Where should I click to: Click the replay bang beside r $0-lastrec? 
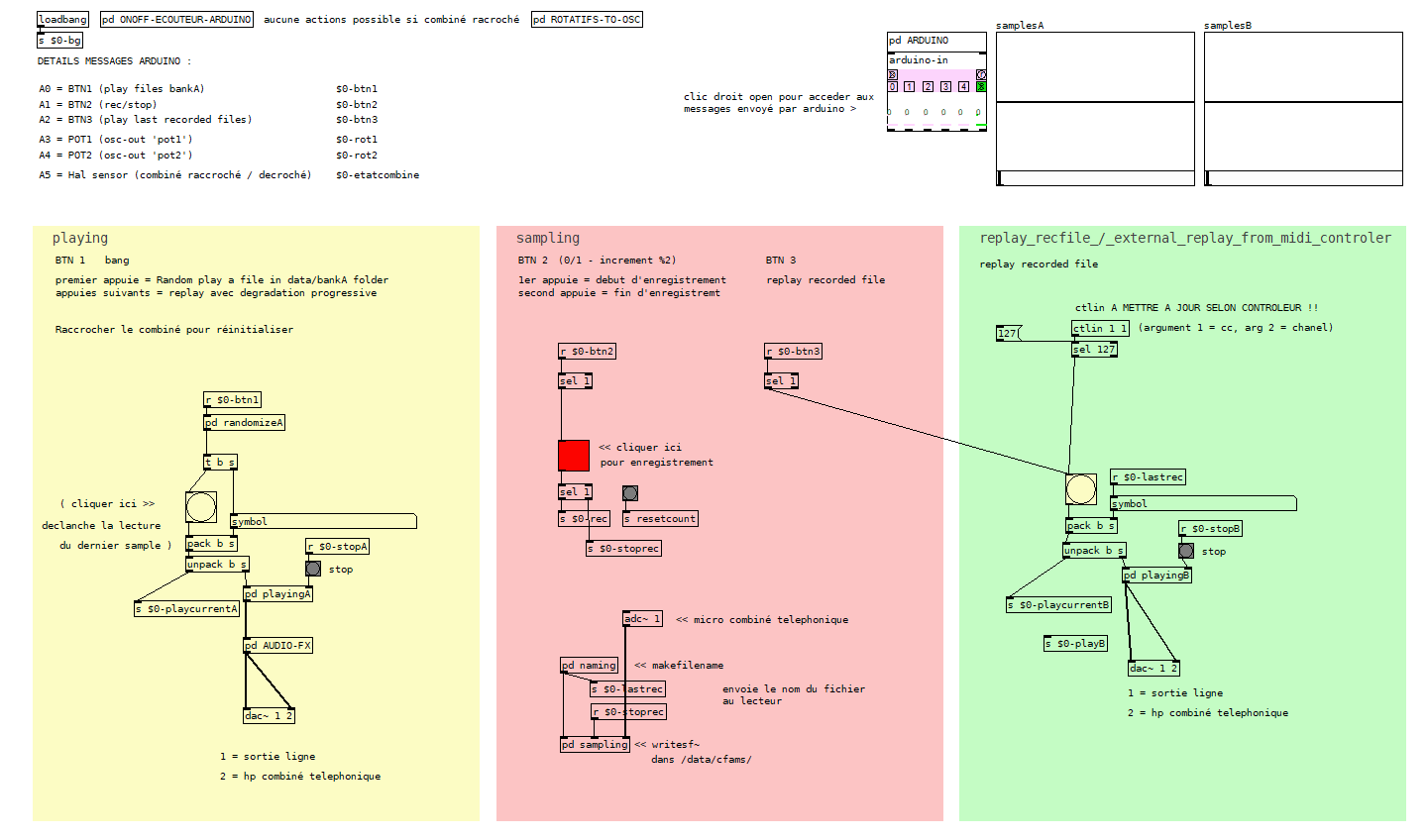(1081, 489)
